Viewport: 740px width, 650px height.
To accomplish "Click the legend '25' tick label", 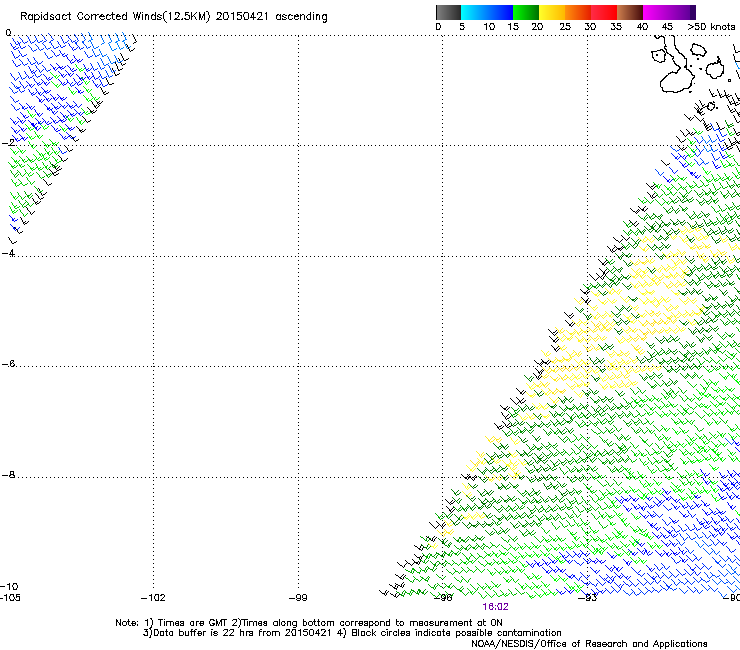I will click(x=565, y=27).
